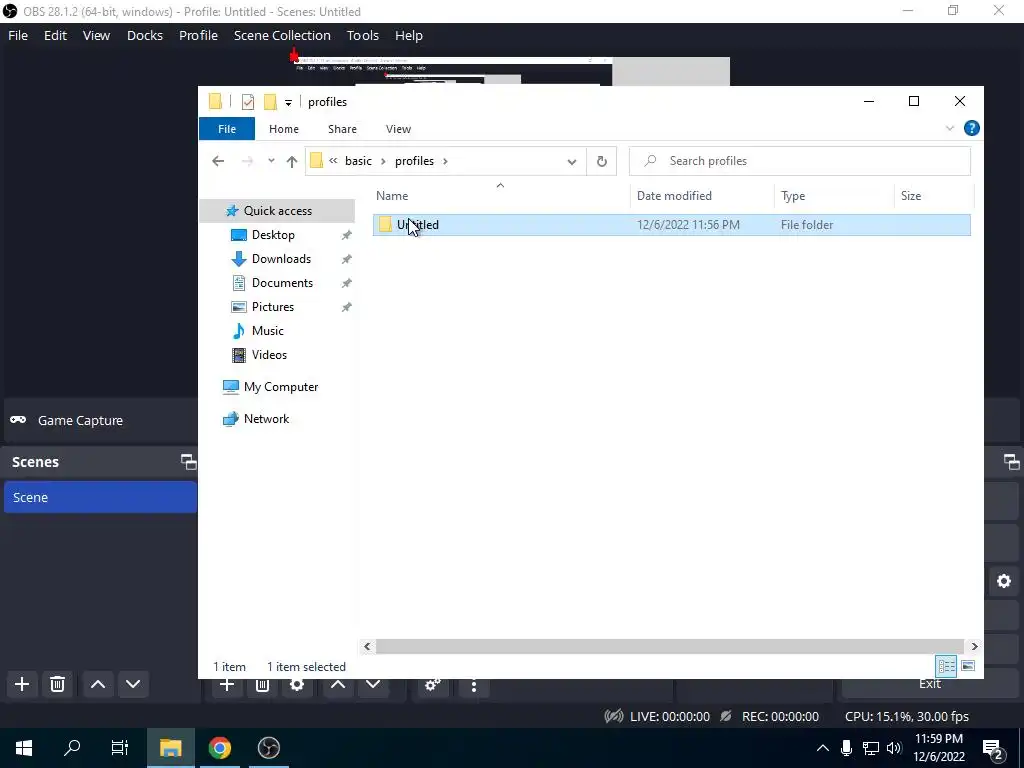Click the profiles breadcrumb segment
The height and width of the screenshot is (768, 1024).
[x=414, y=161]
